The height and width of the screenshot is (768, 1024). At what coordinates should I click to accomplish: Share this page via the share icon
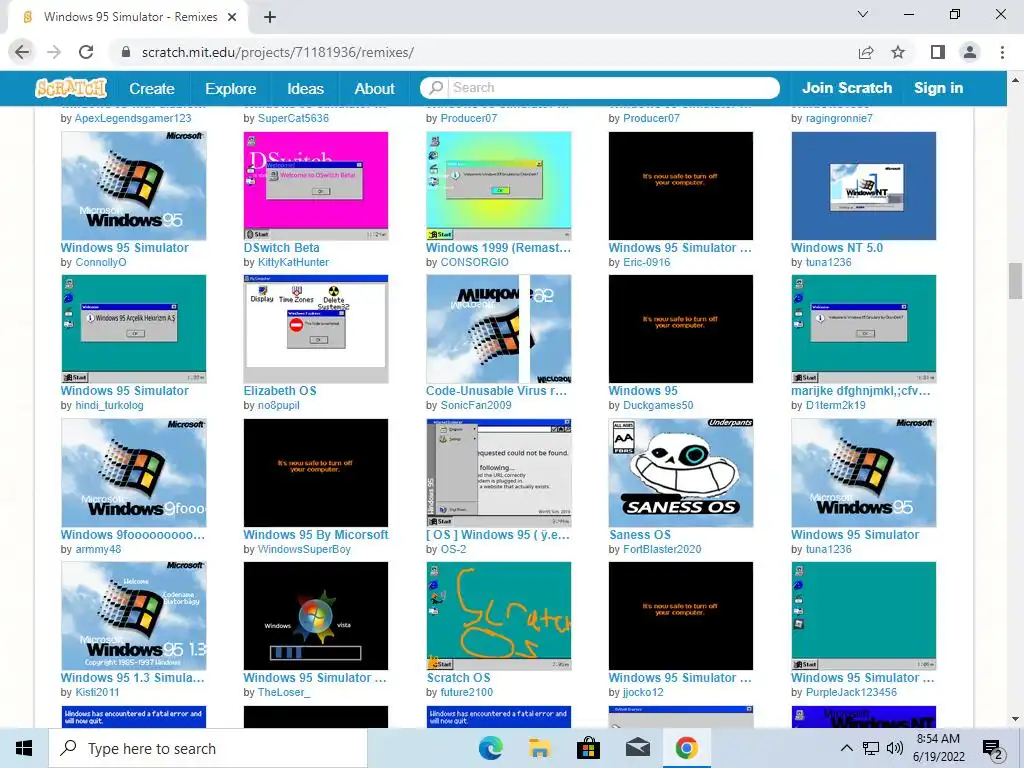[866, 52]
